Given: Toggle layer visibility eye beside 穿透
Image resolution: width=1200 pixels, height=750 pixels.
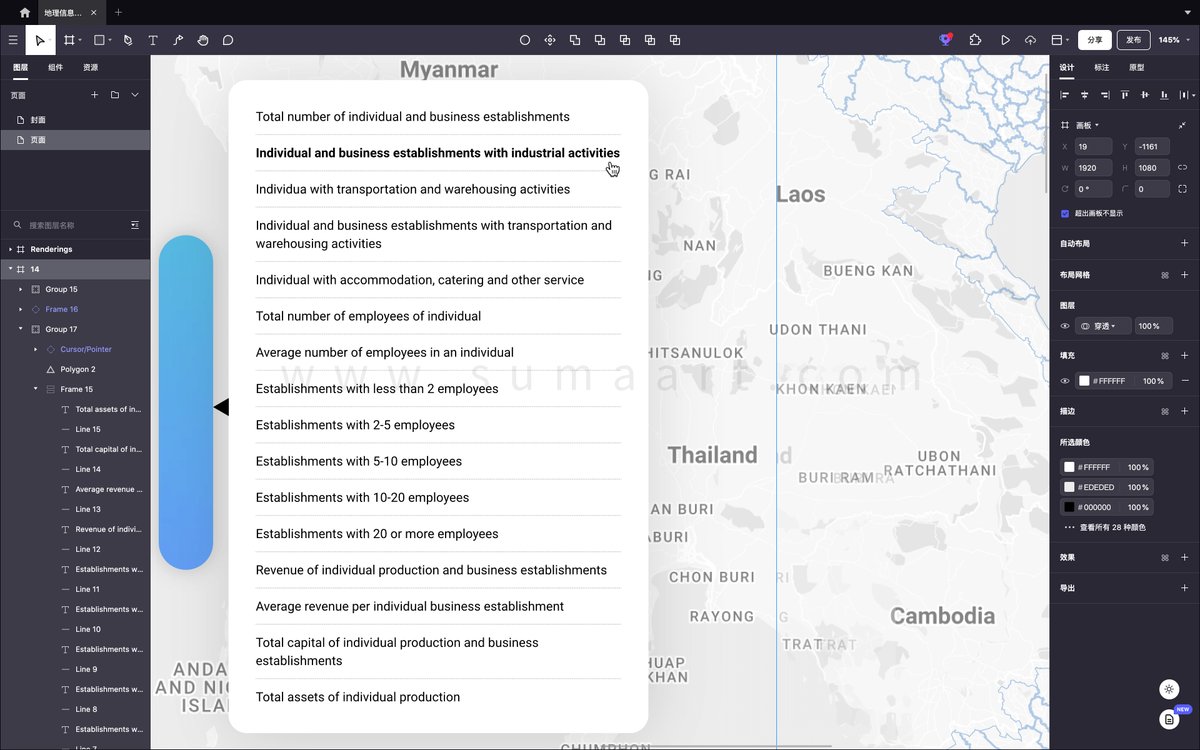Looking at the screenshot, I should tap(1065, 326).
